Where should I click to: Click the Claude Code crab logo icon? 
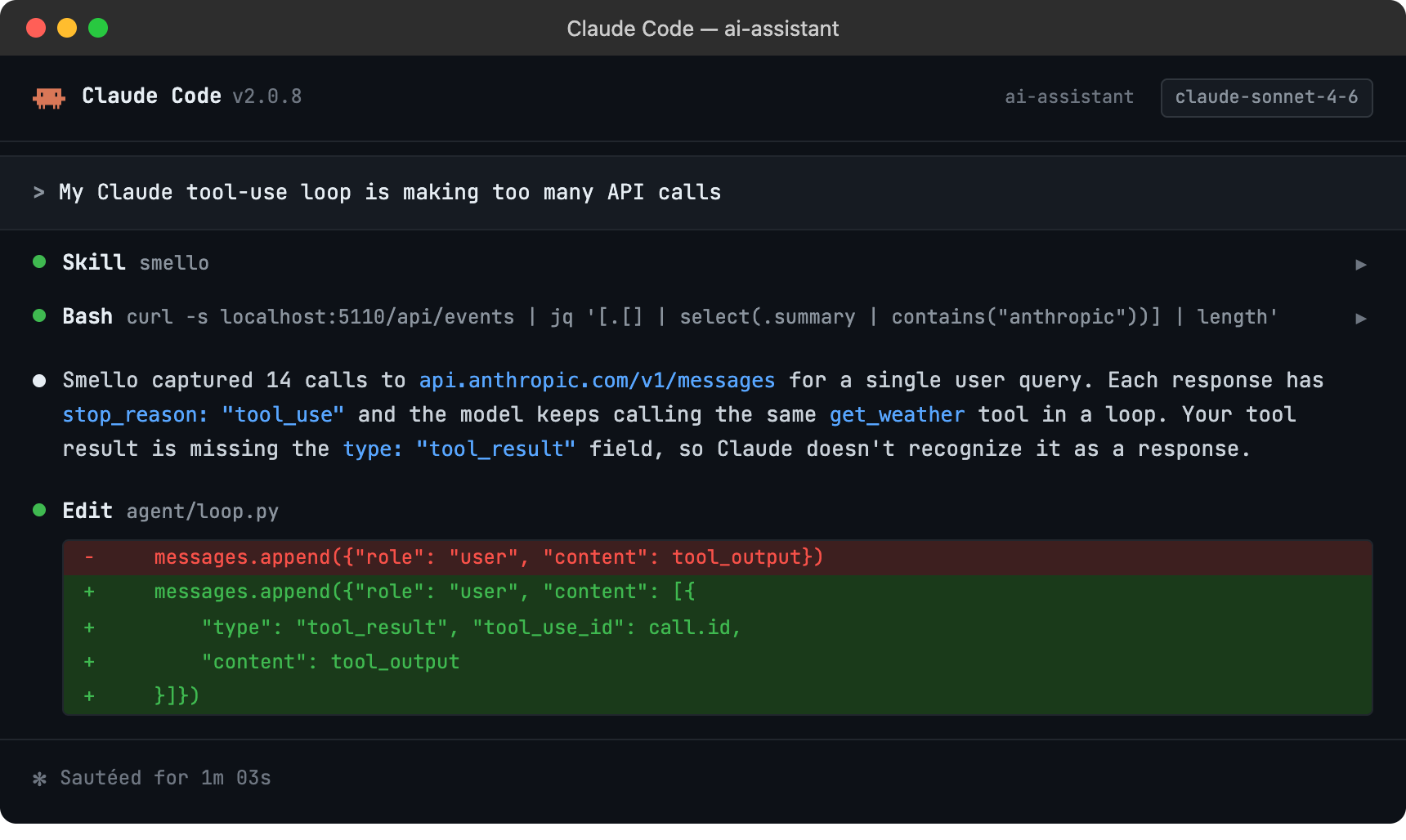49,98
